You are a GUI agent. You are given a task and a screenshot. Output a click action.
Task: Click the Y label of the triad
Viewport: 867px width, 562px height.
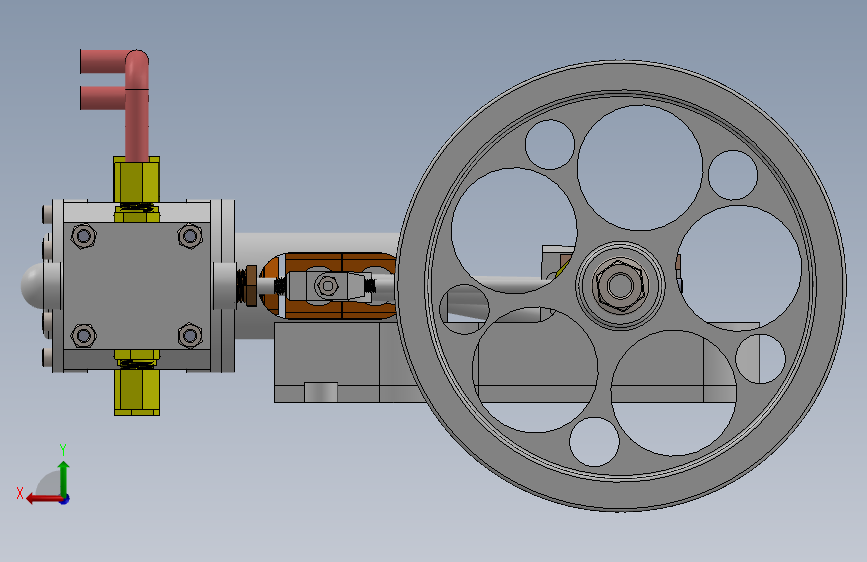tap(63, 449)
